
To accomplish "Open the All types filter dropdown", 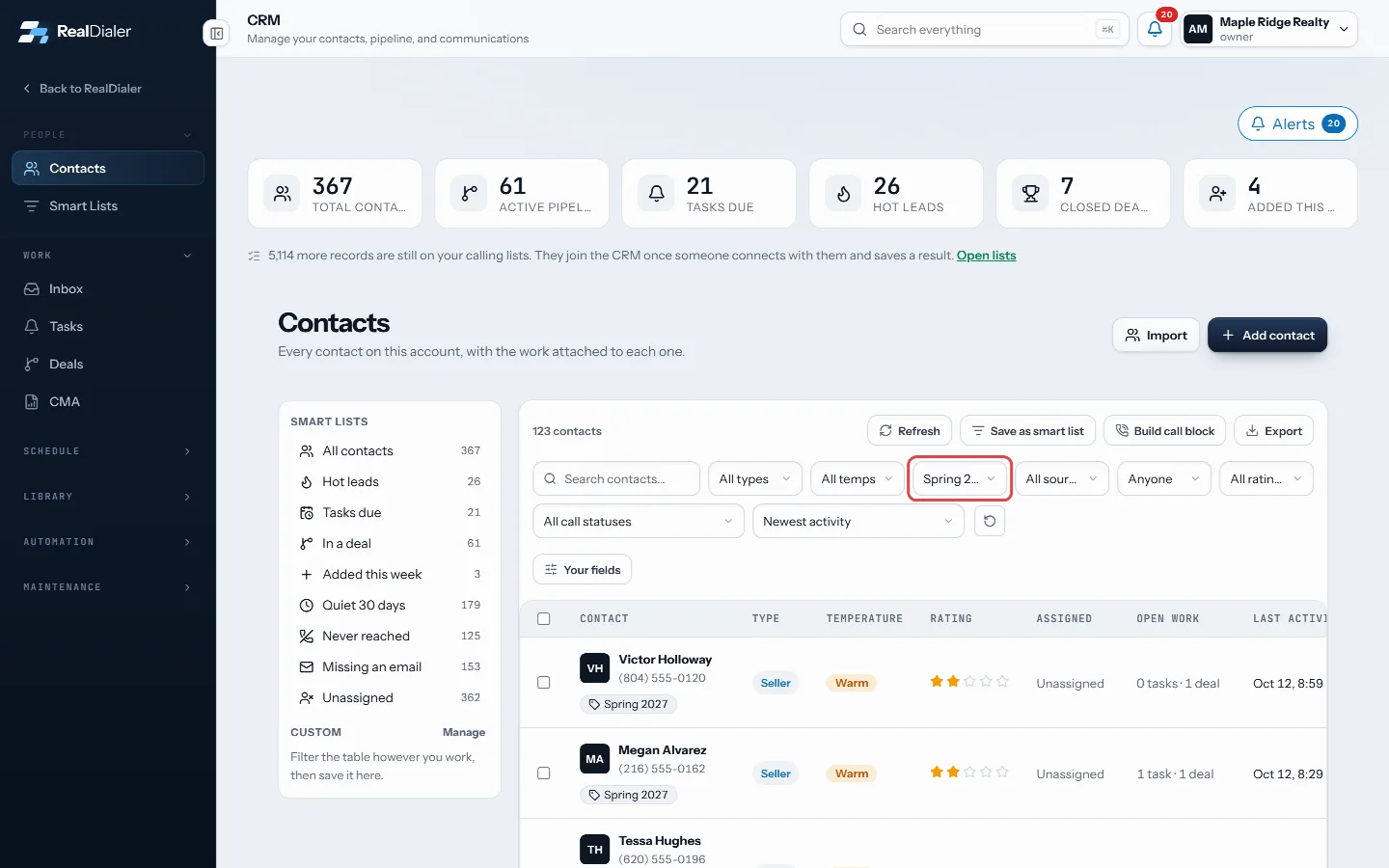I will (755, 479).
